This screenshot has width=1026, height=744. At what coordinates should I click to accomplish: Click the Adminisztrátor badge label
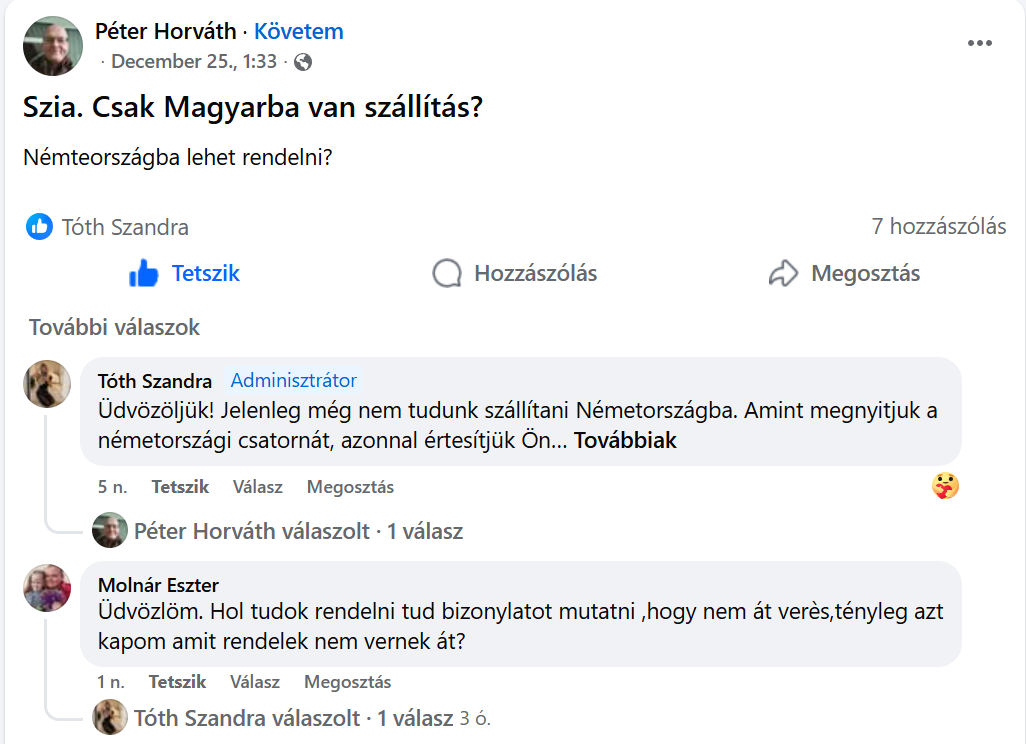[x=293, y=380]
